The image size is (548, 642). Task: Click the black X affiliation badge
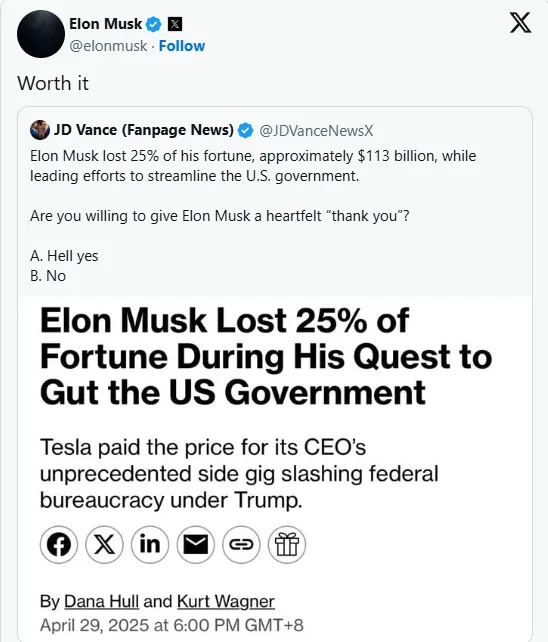coord(175,24)
